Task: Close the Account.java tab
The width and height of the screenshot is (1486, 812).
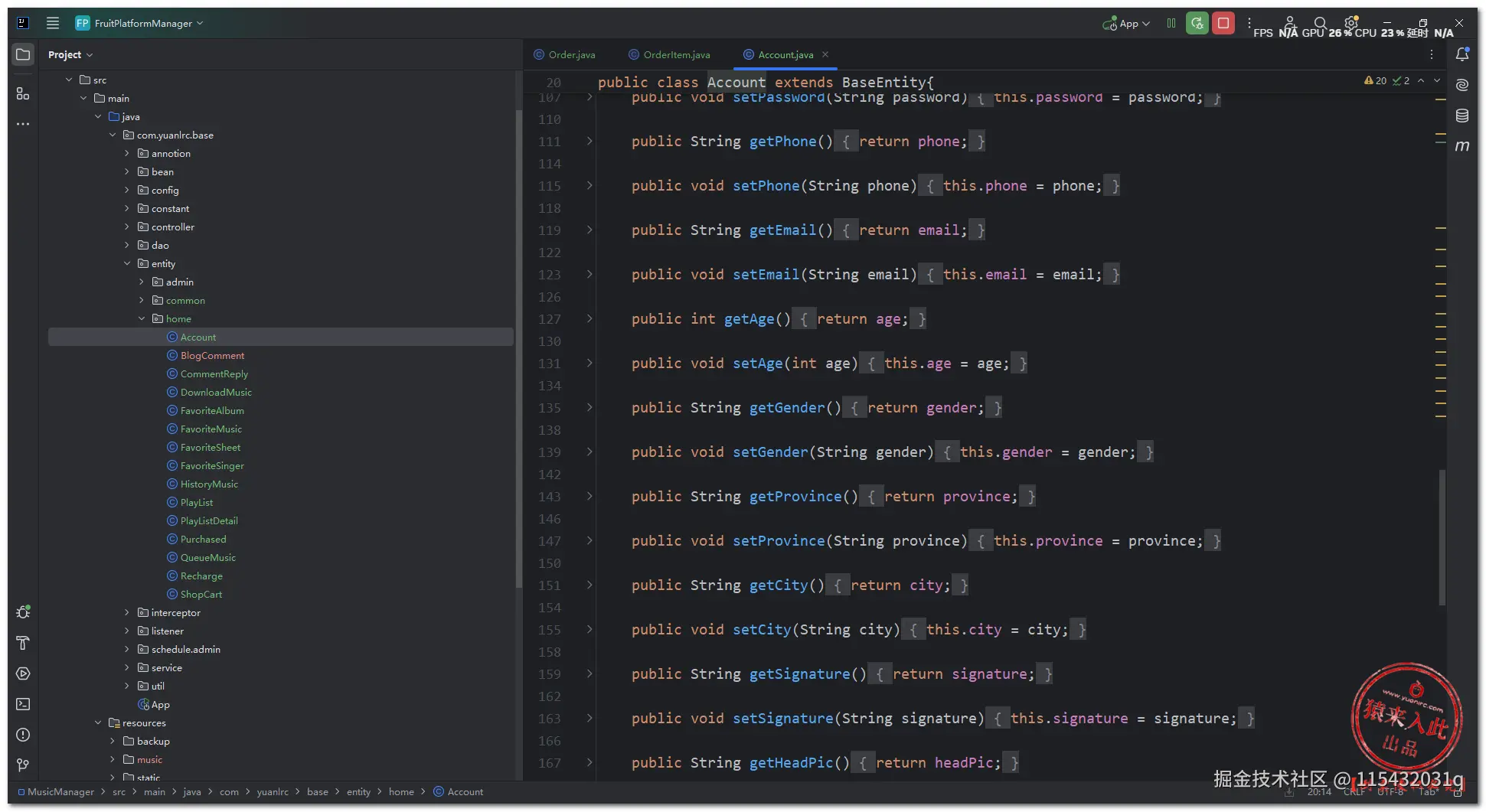Action: pyautogui.click(x=825, y=54)
